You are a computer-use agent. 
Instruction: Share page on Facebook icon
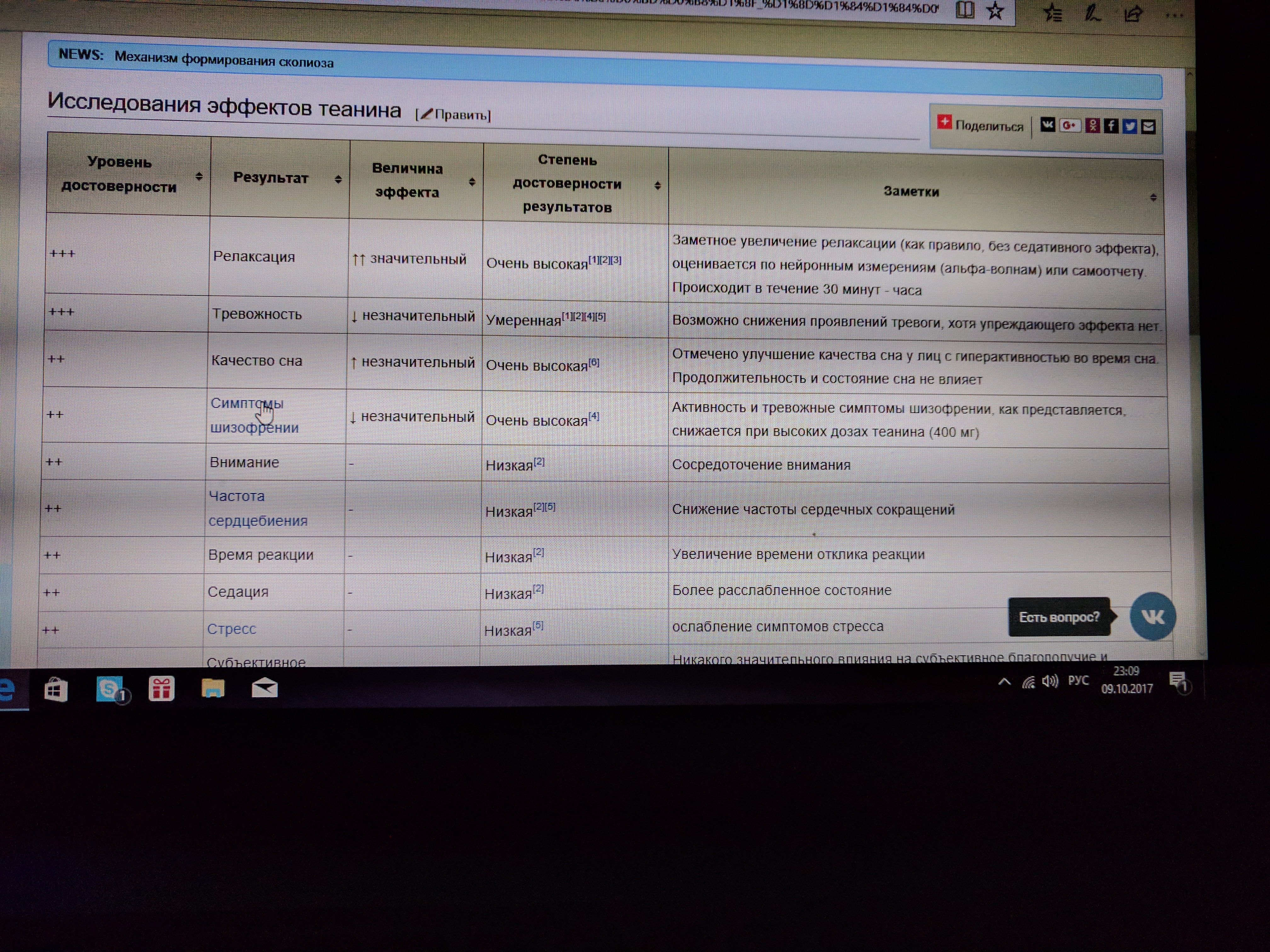tap(1111, 126)
